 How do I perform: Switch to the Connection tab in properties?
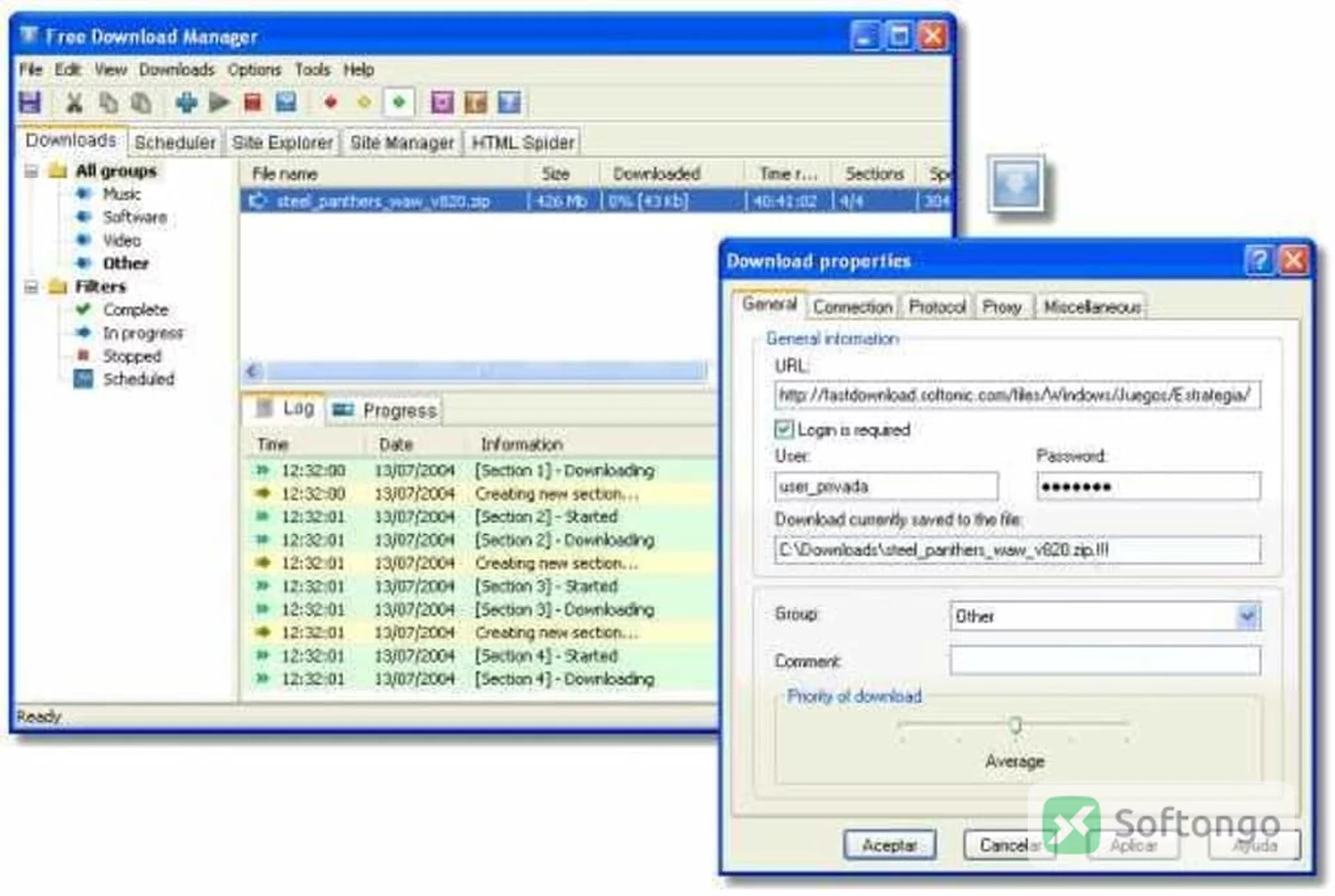click(x=852, y=307)
